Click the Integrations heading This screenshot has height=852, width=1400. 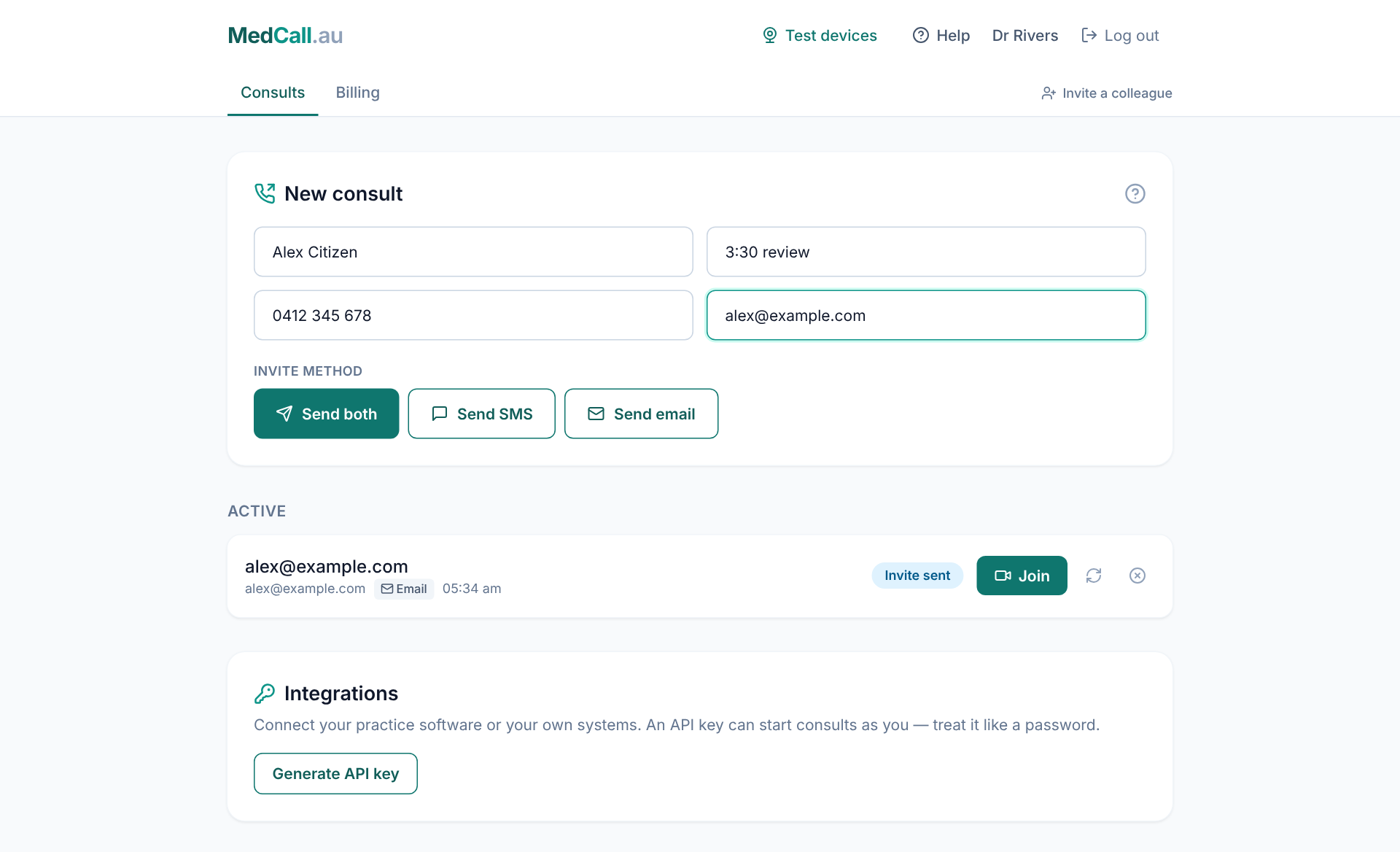point(341,693)
